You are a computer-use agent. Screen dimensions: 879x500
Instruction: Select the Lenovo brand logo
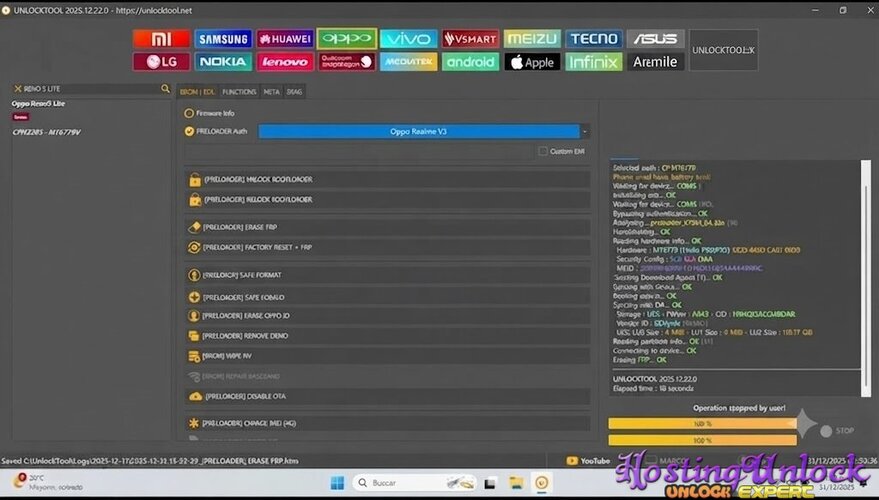coord(285,62)
